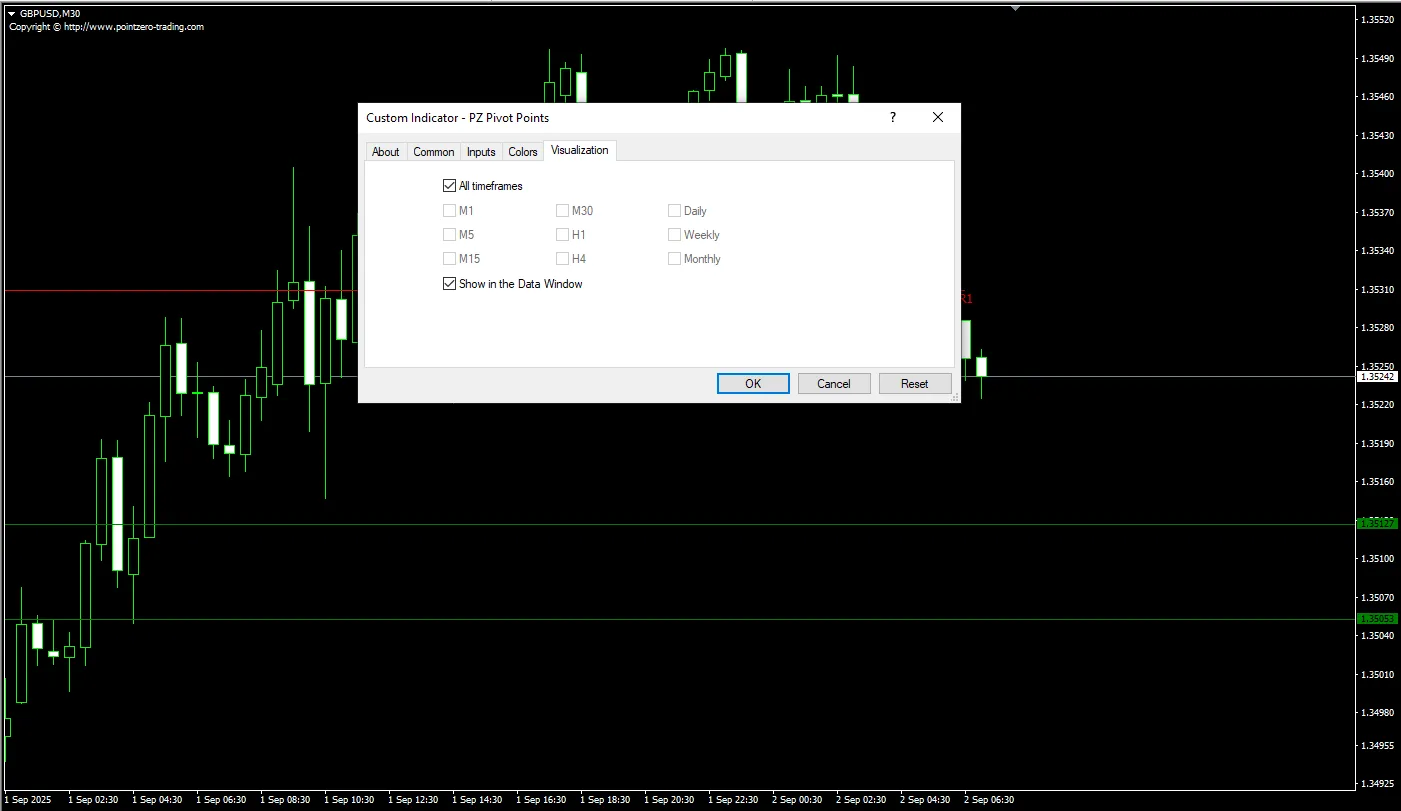Select the Inputs tab
Screen dimensions: 1401x811
click(481, 152)
